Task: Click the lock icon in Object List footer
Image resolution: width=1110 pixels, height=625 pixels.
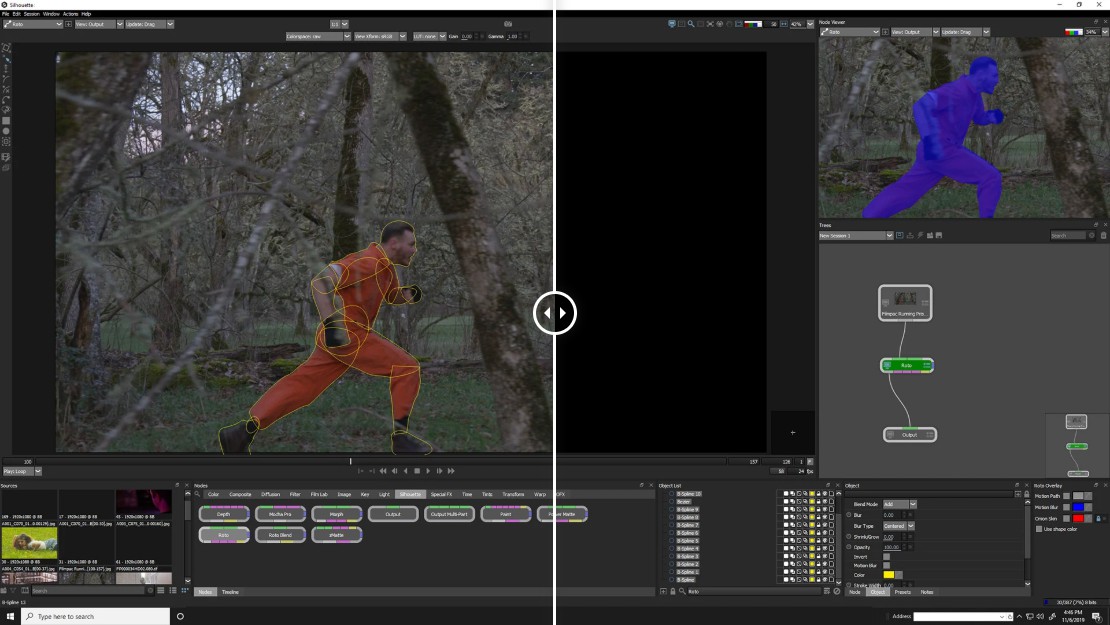Action: [x=673, y=591]
